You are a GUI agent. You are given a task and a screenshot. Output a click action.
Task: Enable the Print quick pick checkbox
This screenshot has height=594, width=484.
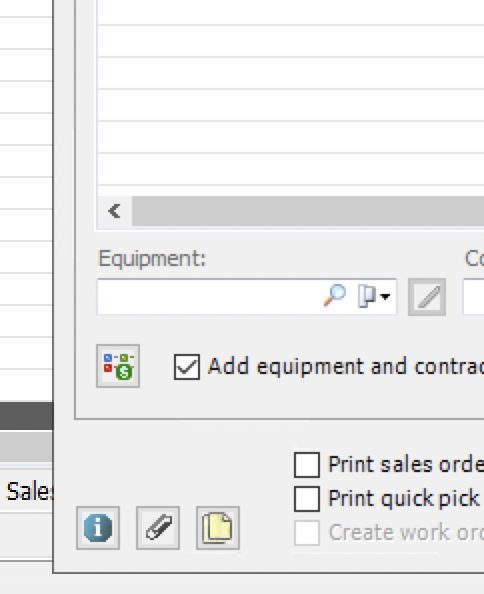(x=307, y=499)
